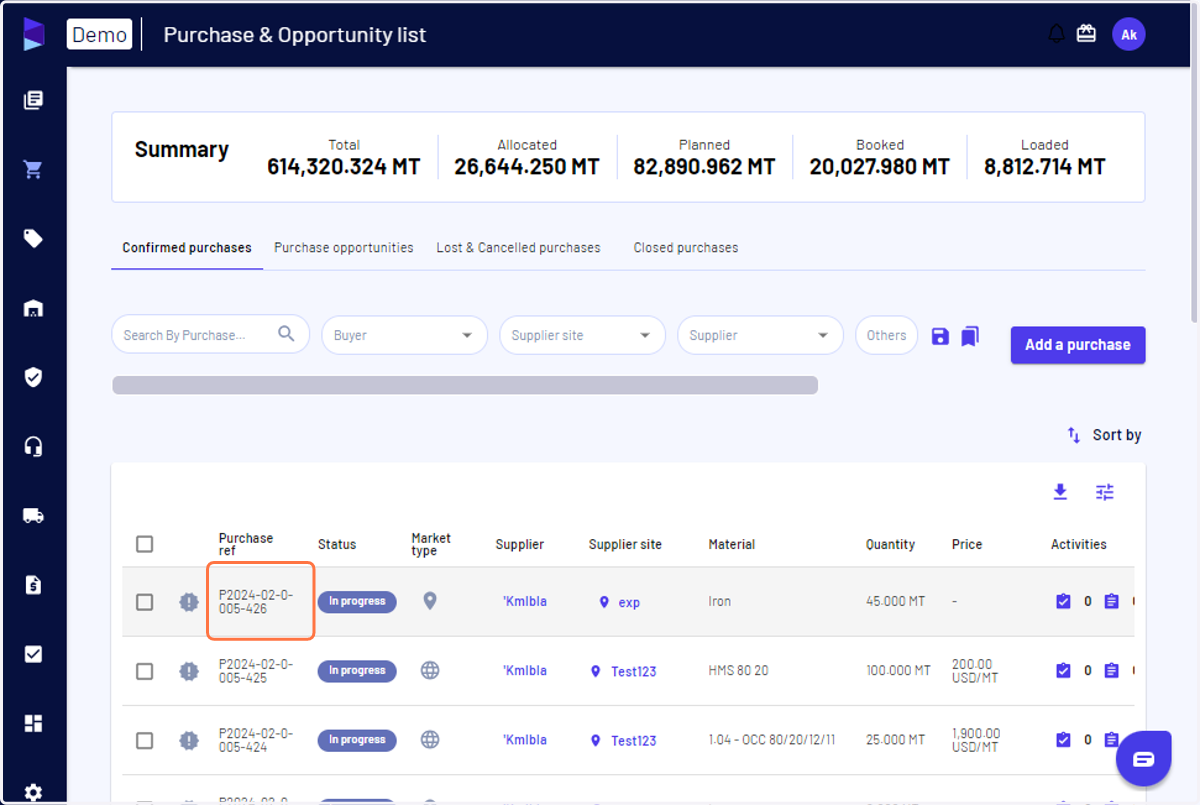Click the horizontal gray scrollbar under filters
Viewport: 1200px width, 805px height.
(x=465, y=385)
